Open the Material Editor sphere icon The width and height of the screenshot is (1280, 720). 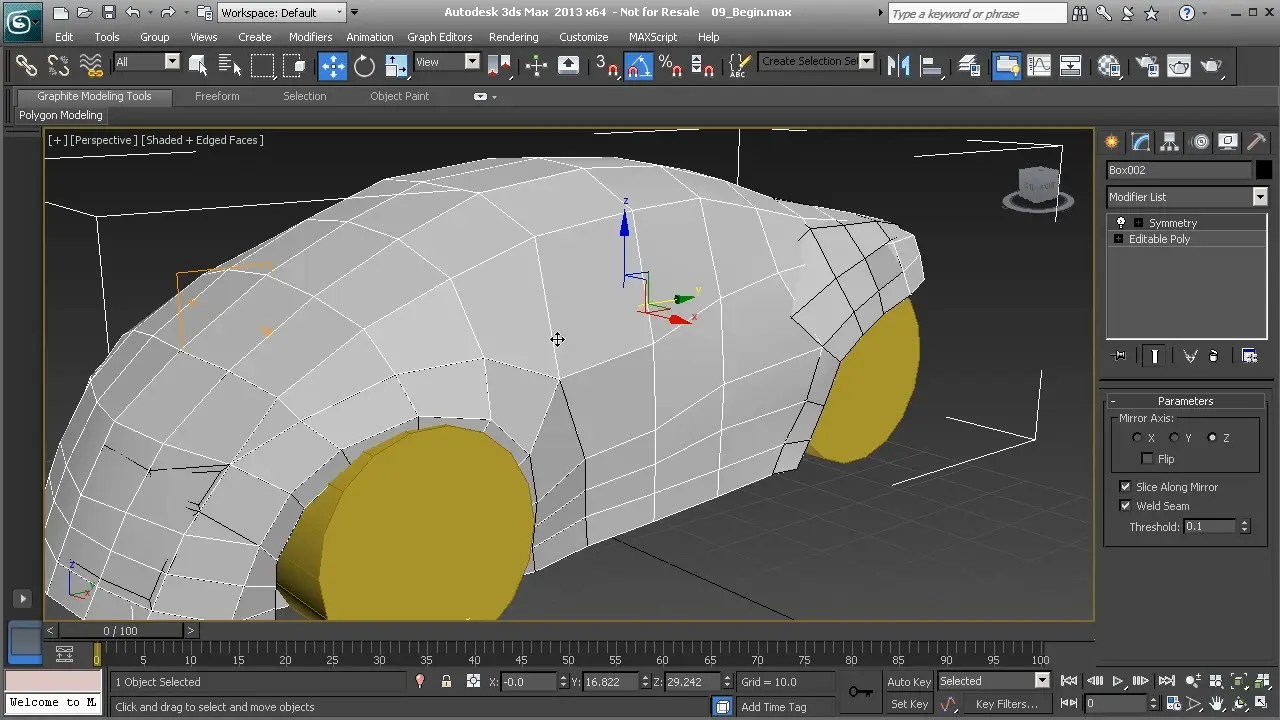[x=1109, y=66]
